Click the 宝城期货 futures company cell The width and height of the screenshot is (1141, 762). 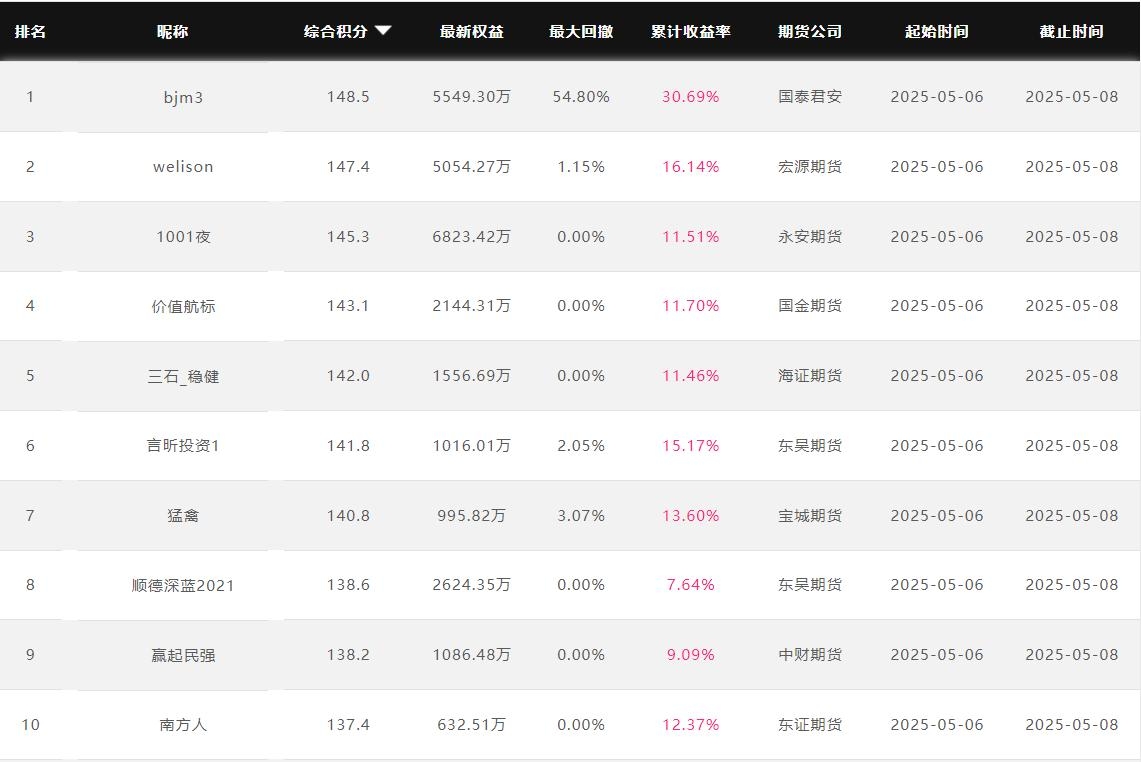[810, 515]
